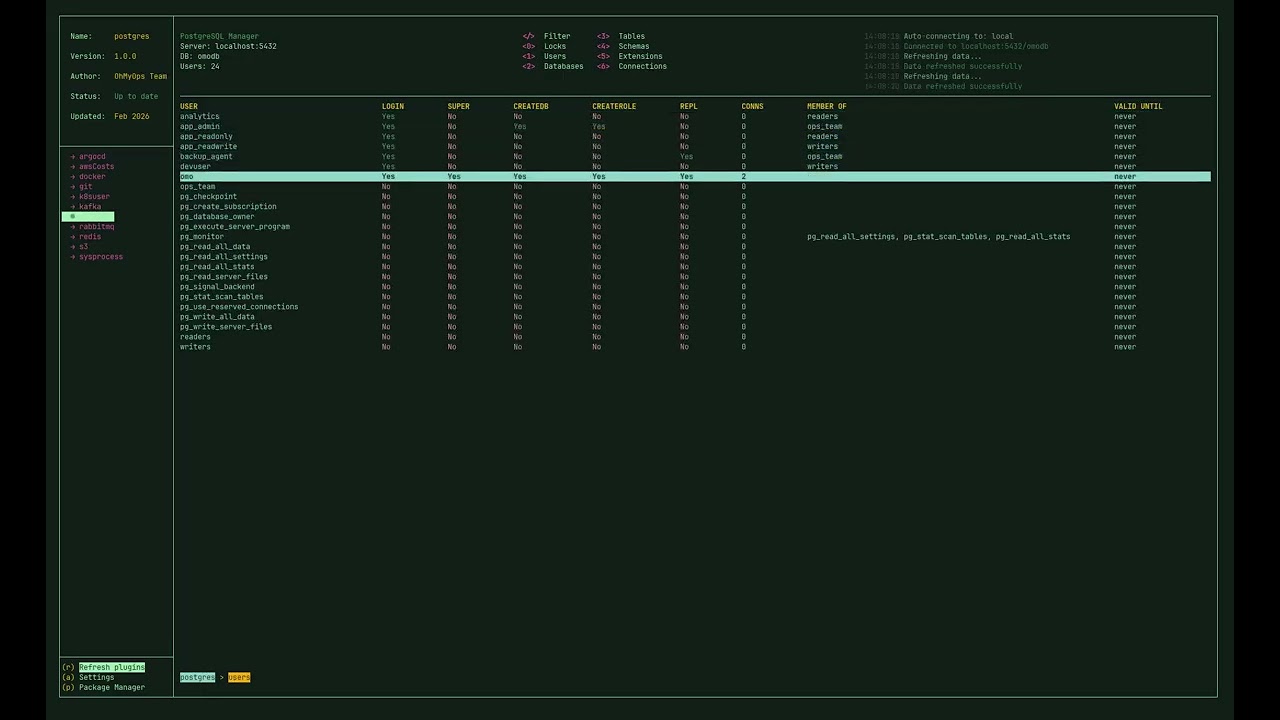Open the argocd plugin in the sidebar
The width and height of the screenshot is (1280, 720).
pyautogui.click(x=92, y=157)
